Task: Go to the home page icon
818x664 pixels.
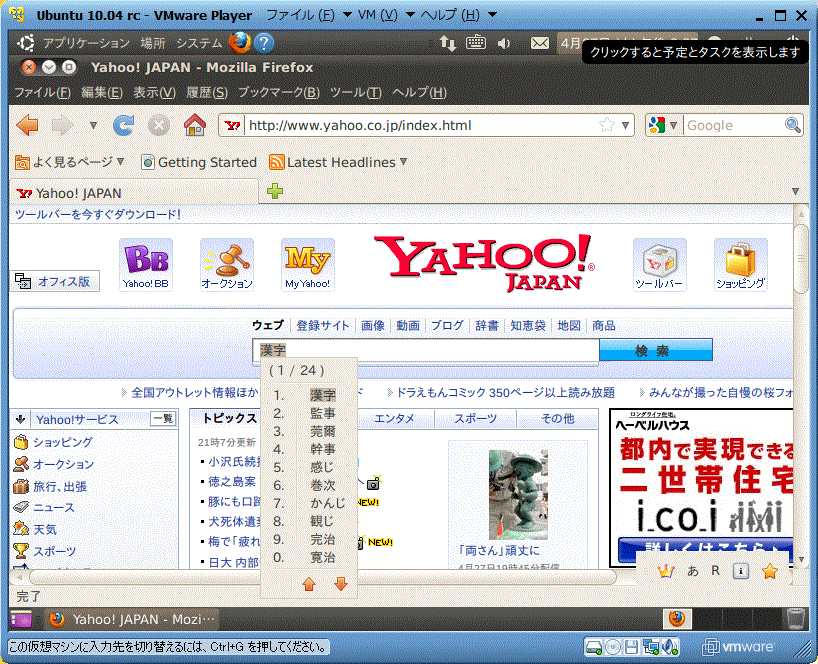Action: [x=195, y=125]
